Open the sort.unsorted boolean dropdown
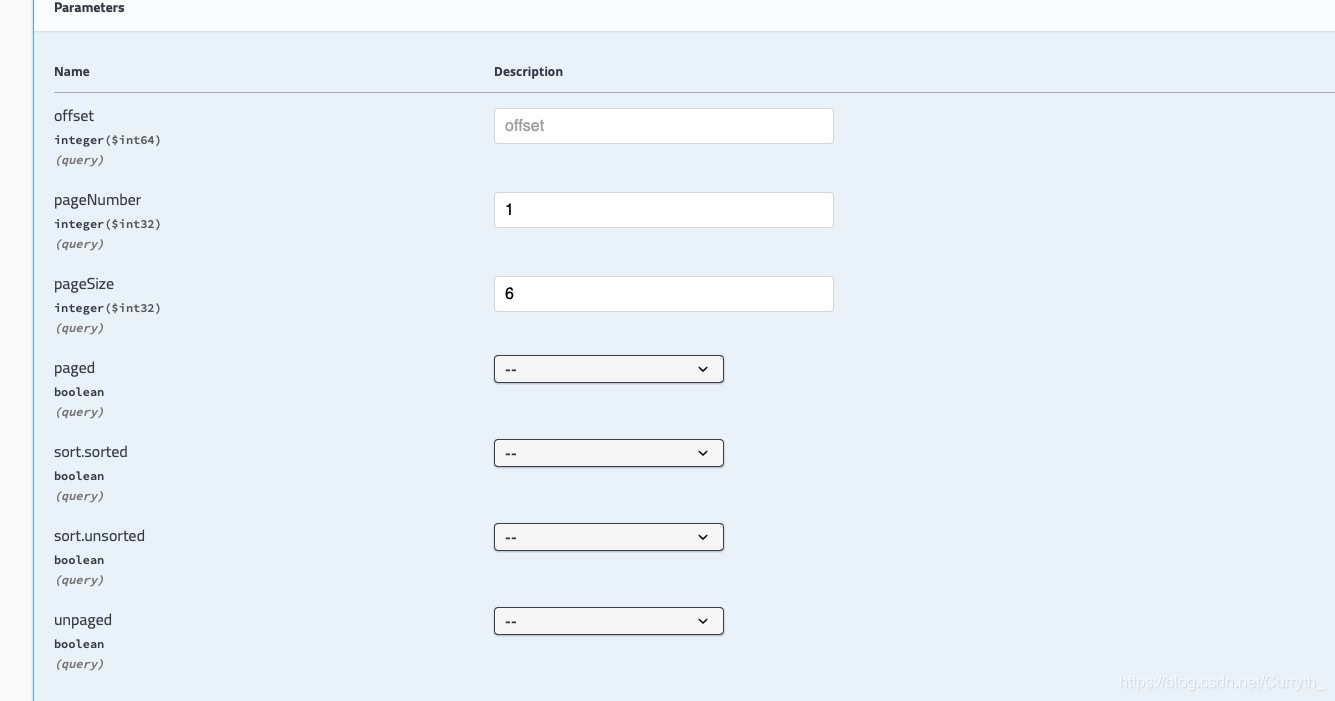Screen dimensions: 1335x701 tap(608, 537)
